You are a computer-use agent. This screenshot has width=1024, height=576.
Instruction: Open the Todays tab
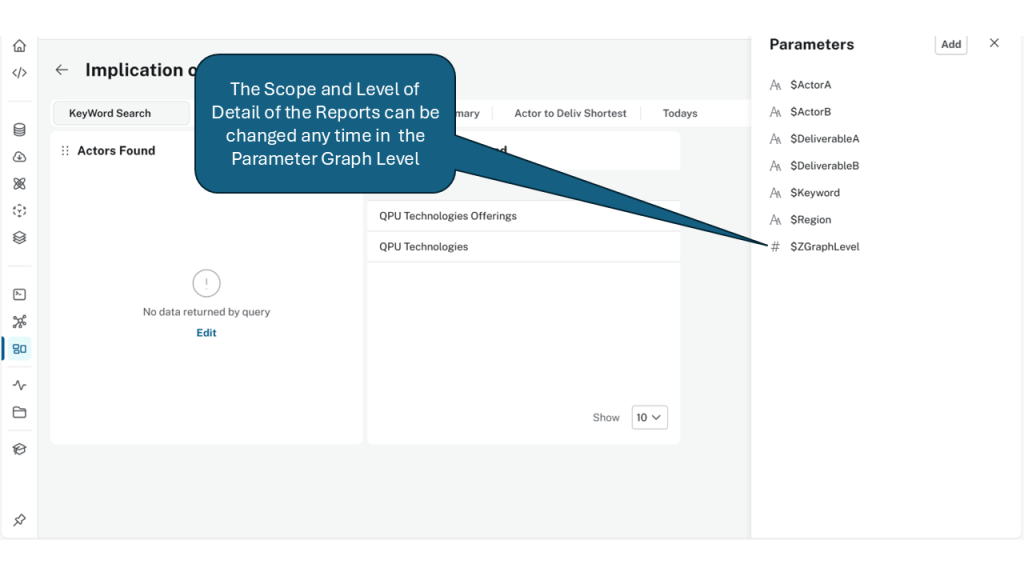[680, 114]
